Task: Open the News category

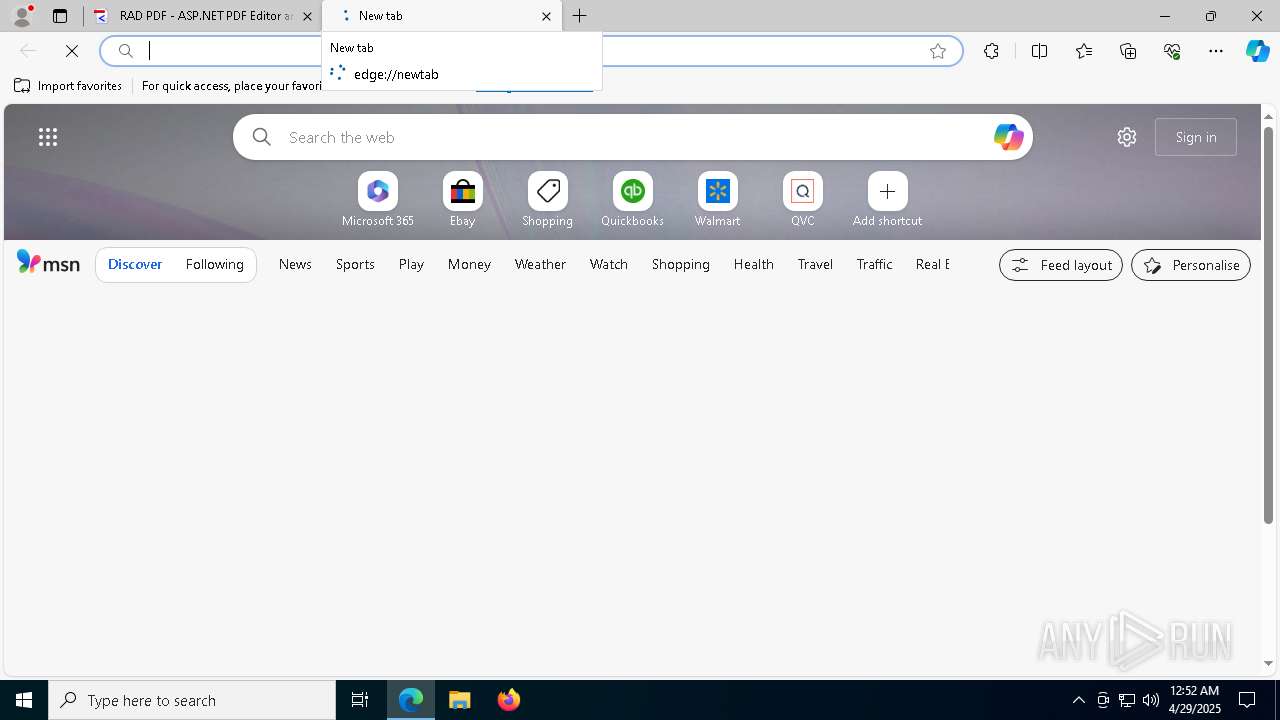Action: (x=295, y=264)
